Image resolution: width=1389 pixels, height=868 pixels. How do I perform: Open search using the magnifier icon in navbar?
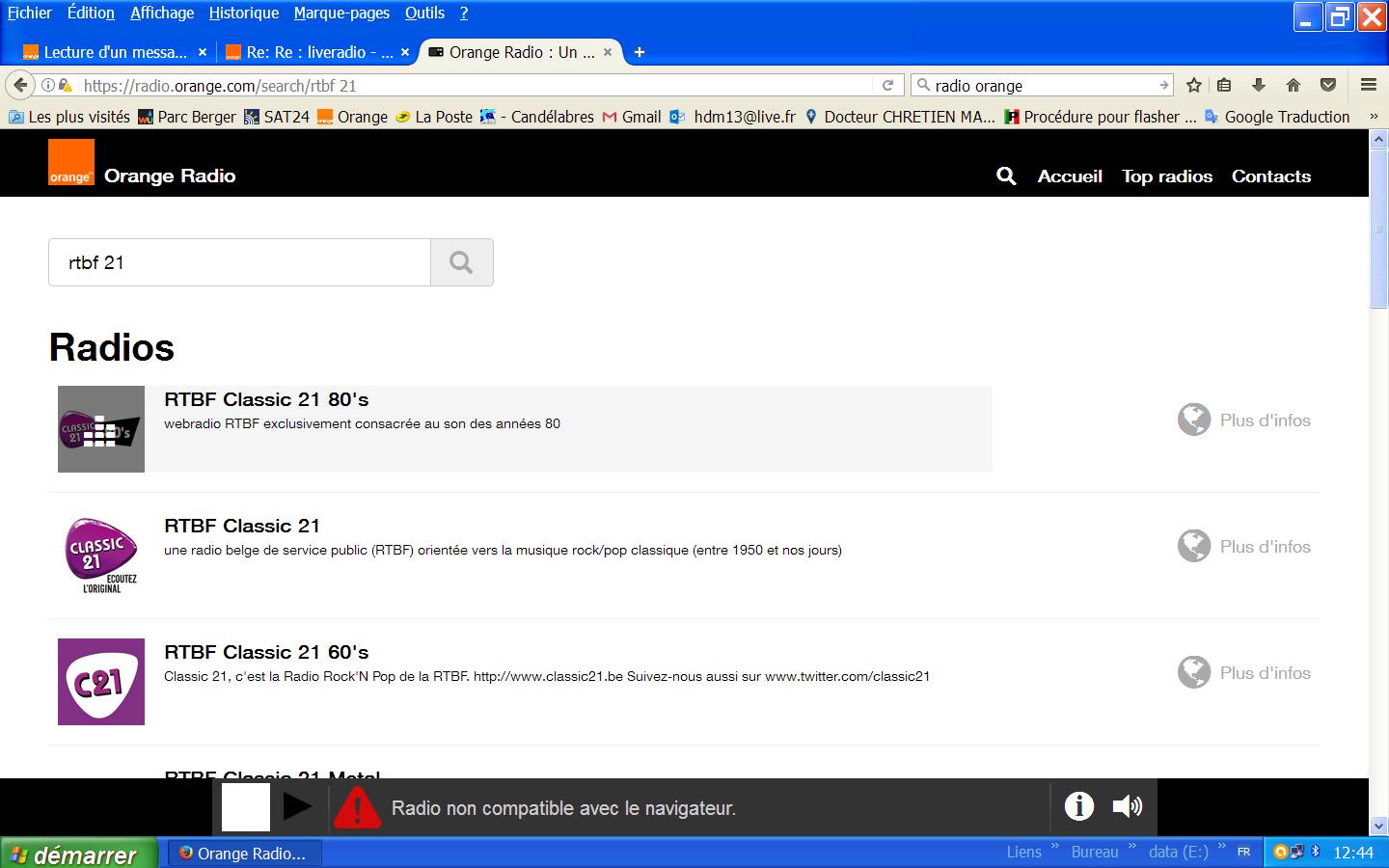[x=1005, y=176]
